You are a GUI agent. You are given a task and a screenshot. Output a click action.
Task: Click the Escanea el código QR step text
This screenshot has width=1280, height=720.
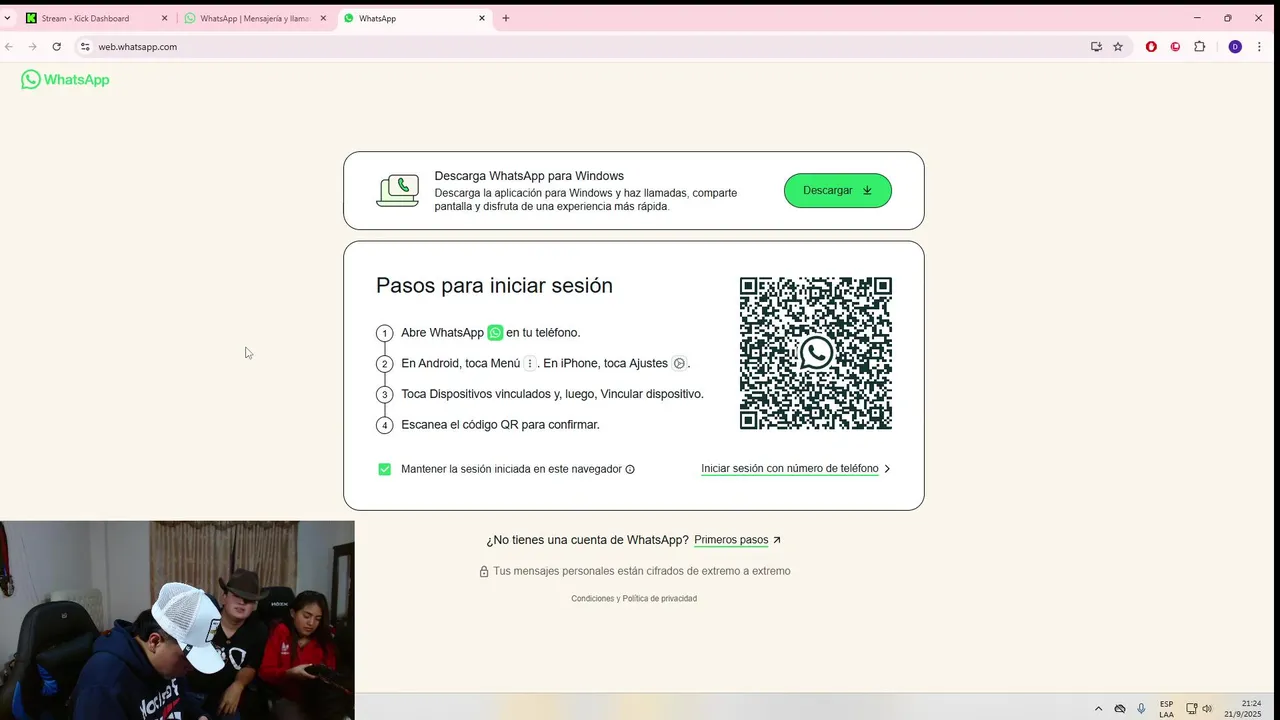tap(500, 425)
